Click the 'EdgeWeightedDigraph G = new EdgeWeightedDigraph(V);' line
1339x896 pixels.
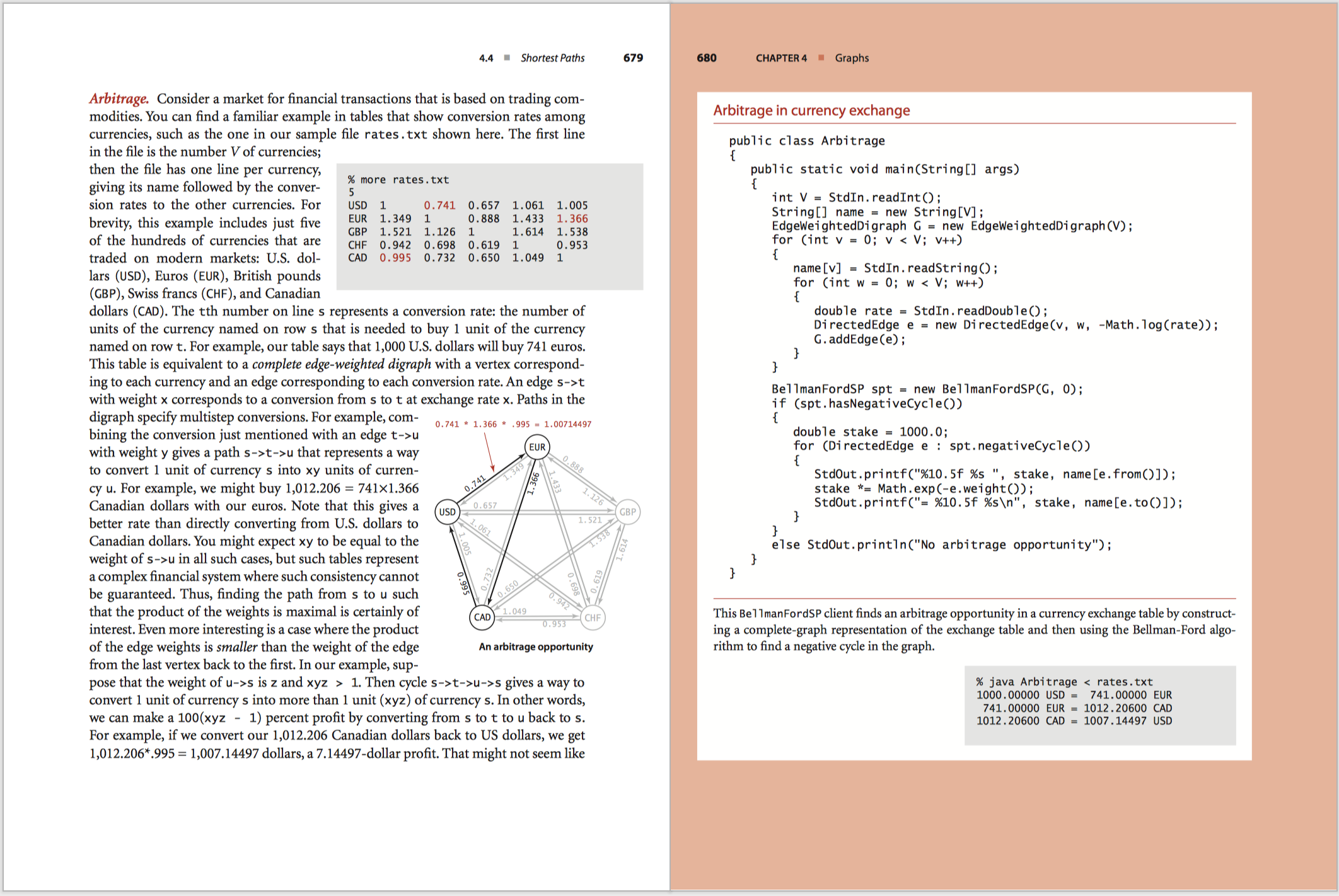[x=952, y=226]
